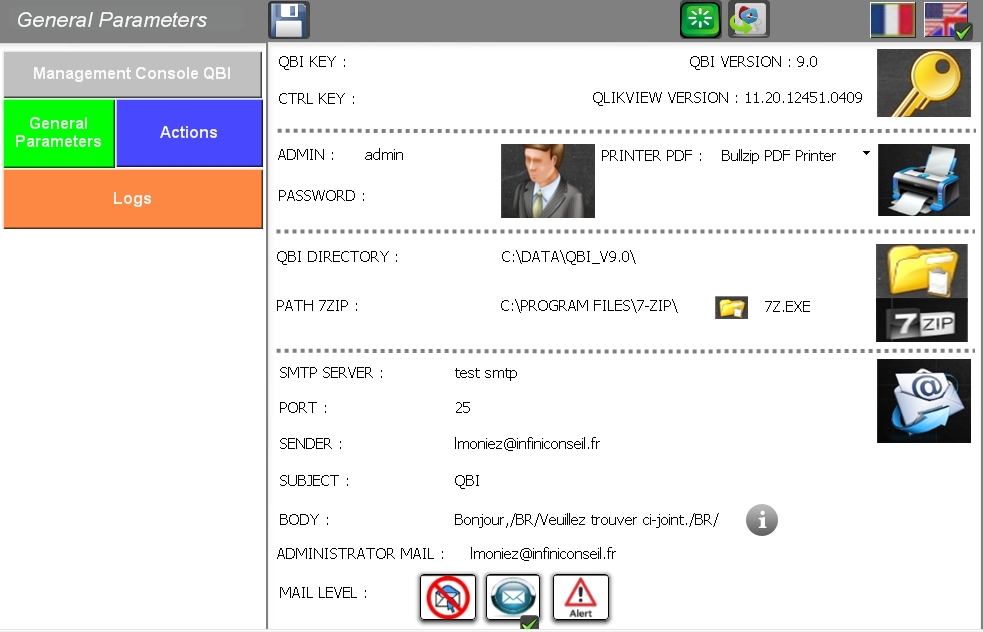Image resolution: width=983 pixels, height=632 pixels.
Task: Edit the 7-ZIP path C:\PROGRAM FILES\7-ZIP\
Action: tap(589, 306)
